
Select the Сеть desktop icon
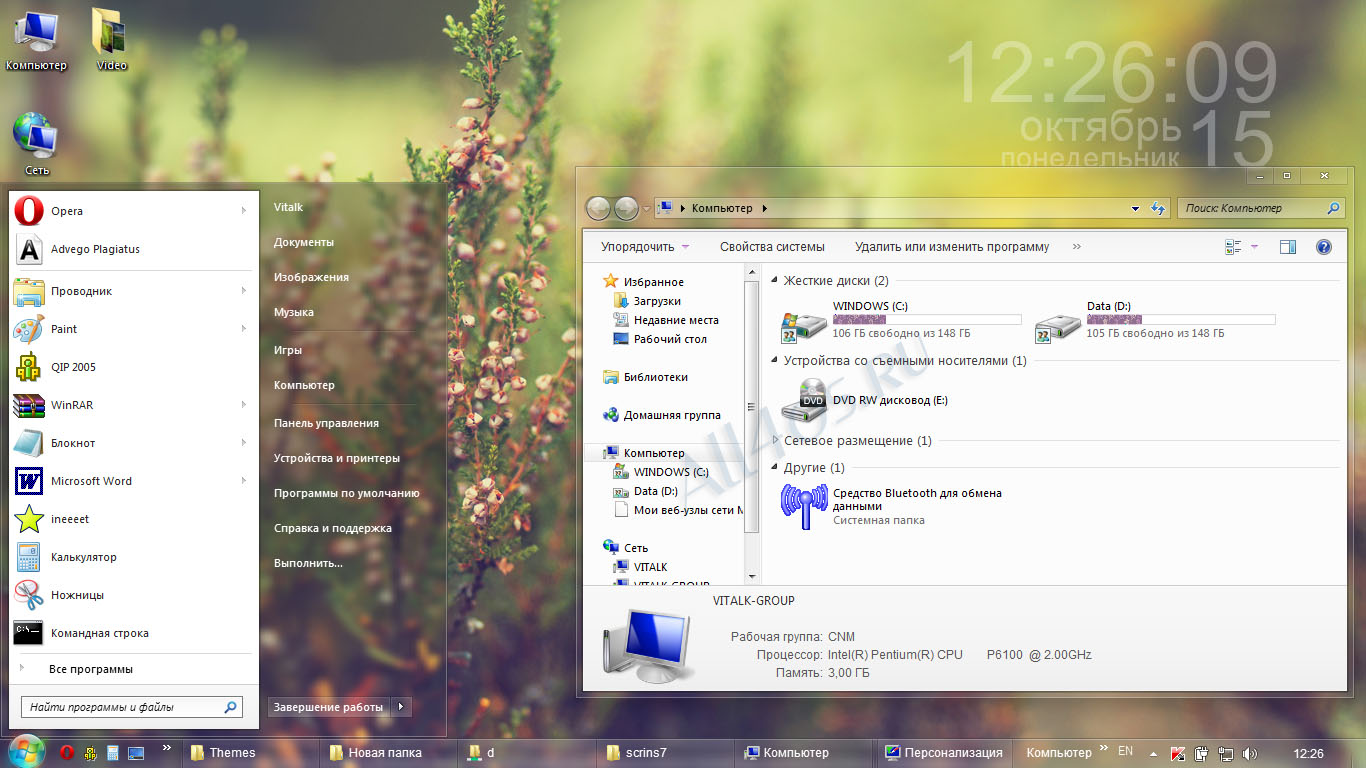click(x=36, y=144)
